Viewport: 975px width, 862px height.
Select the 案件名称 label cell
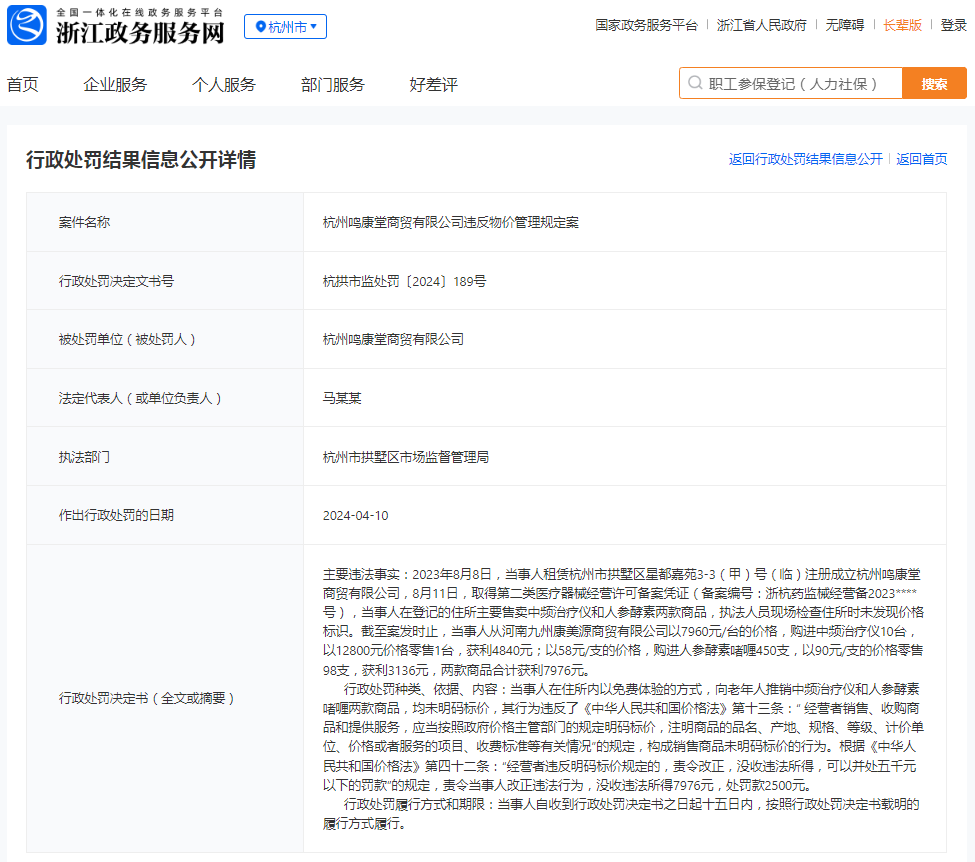click(165, 222)
